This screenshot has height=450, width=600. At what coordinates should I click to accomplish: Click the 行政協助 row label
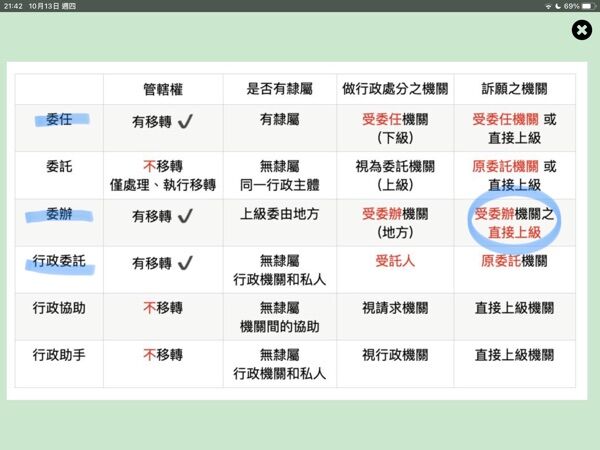(x=59, y=308)
